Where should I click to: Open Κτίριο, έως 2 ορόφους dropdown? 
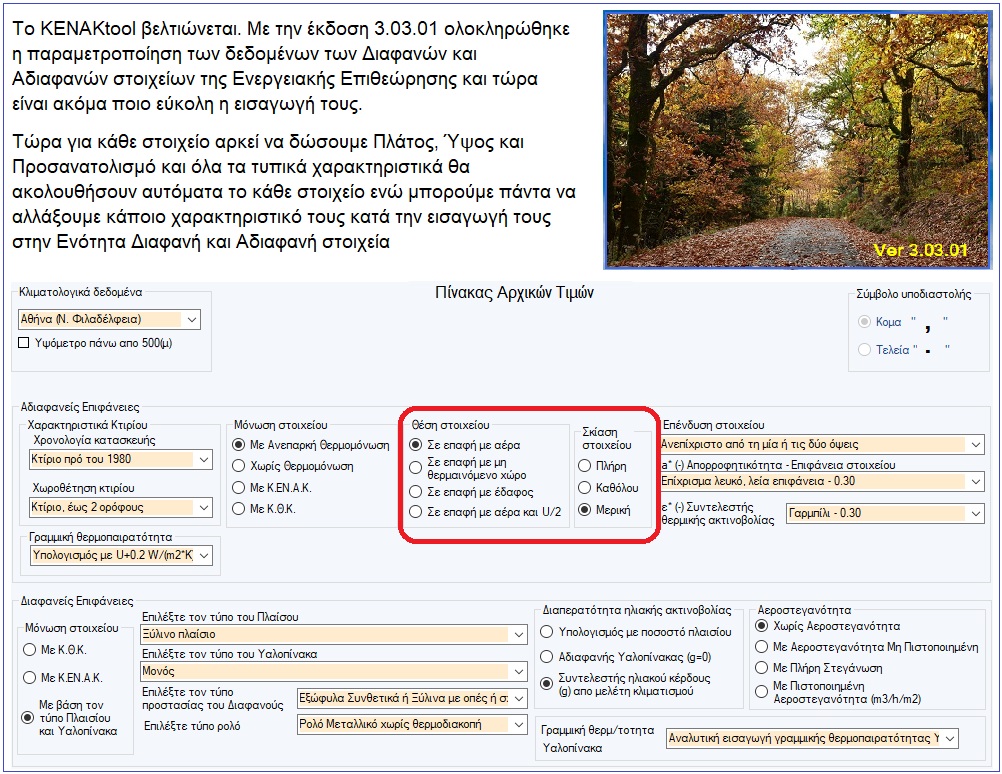(121, 507)
